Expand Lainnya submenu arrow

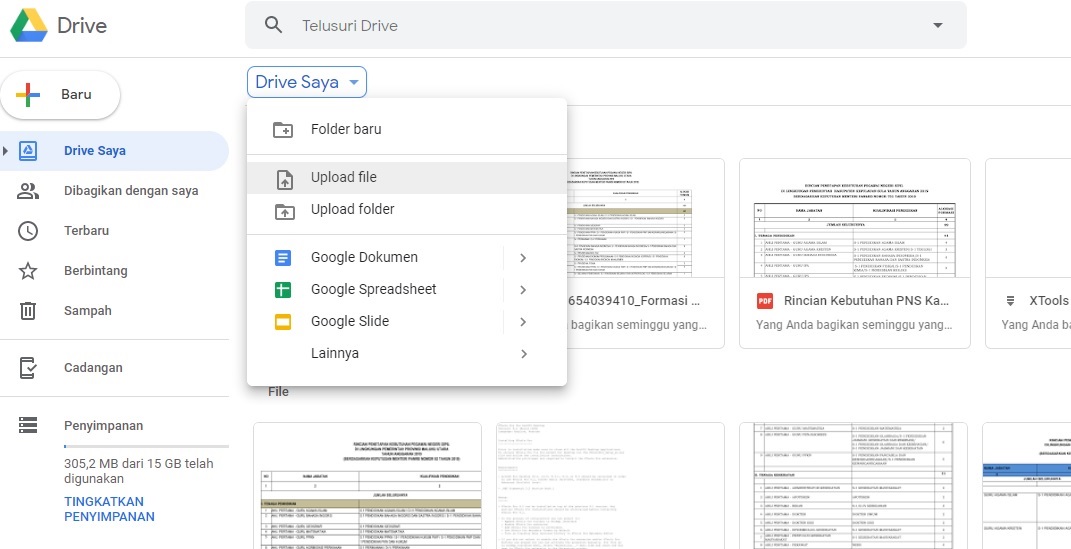click(x=523, y=354)
